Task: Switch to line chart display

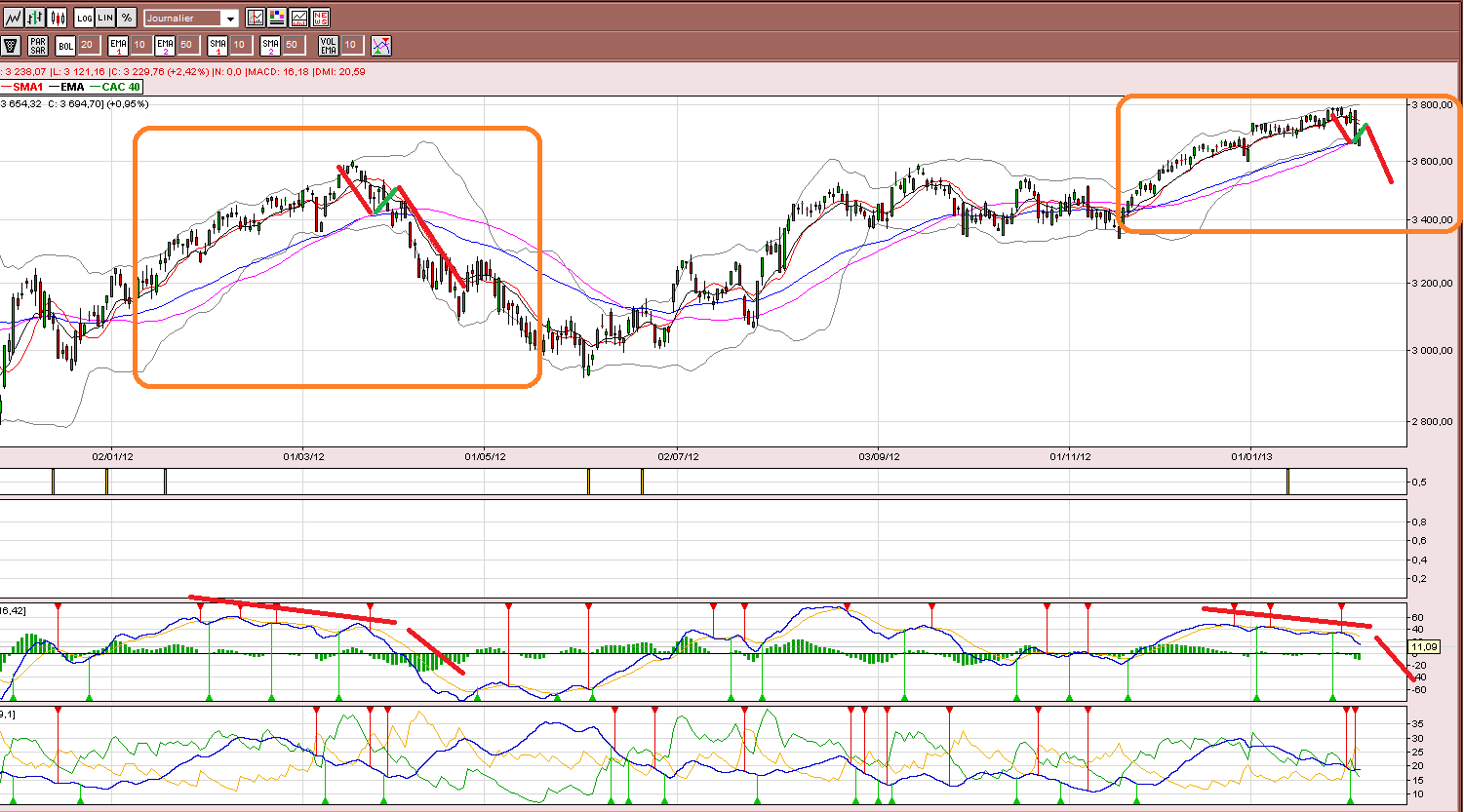Action: tap(14, 18)
